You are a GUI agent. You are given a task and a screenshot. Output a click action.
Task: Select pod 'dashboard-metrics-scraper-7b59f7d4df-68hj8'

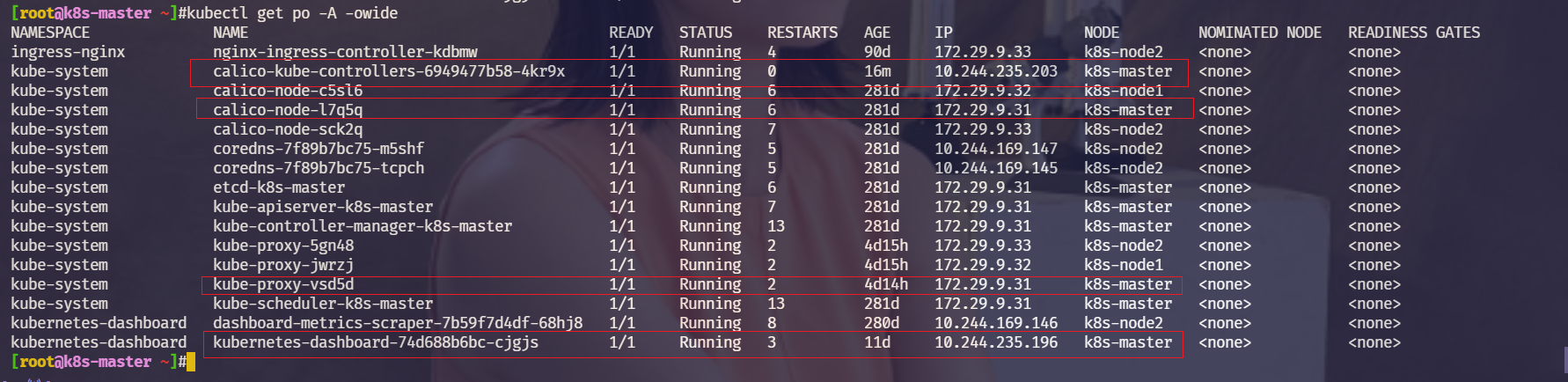point(398,323)
